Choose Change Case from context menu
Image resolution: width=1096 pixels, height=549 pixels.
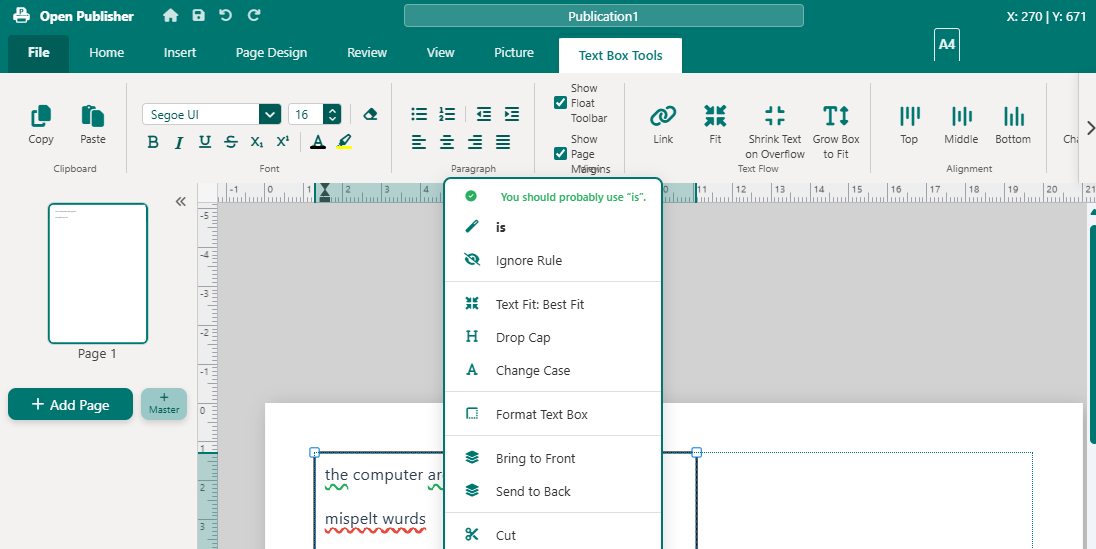[553, 370]
